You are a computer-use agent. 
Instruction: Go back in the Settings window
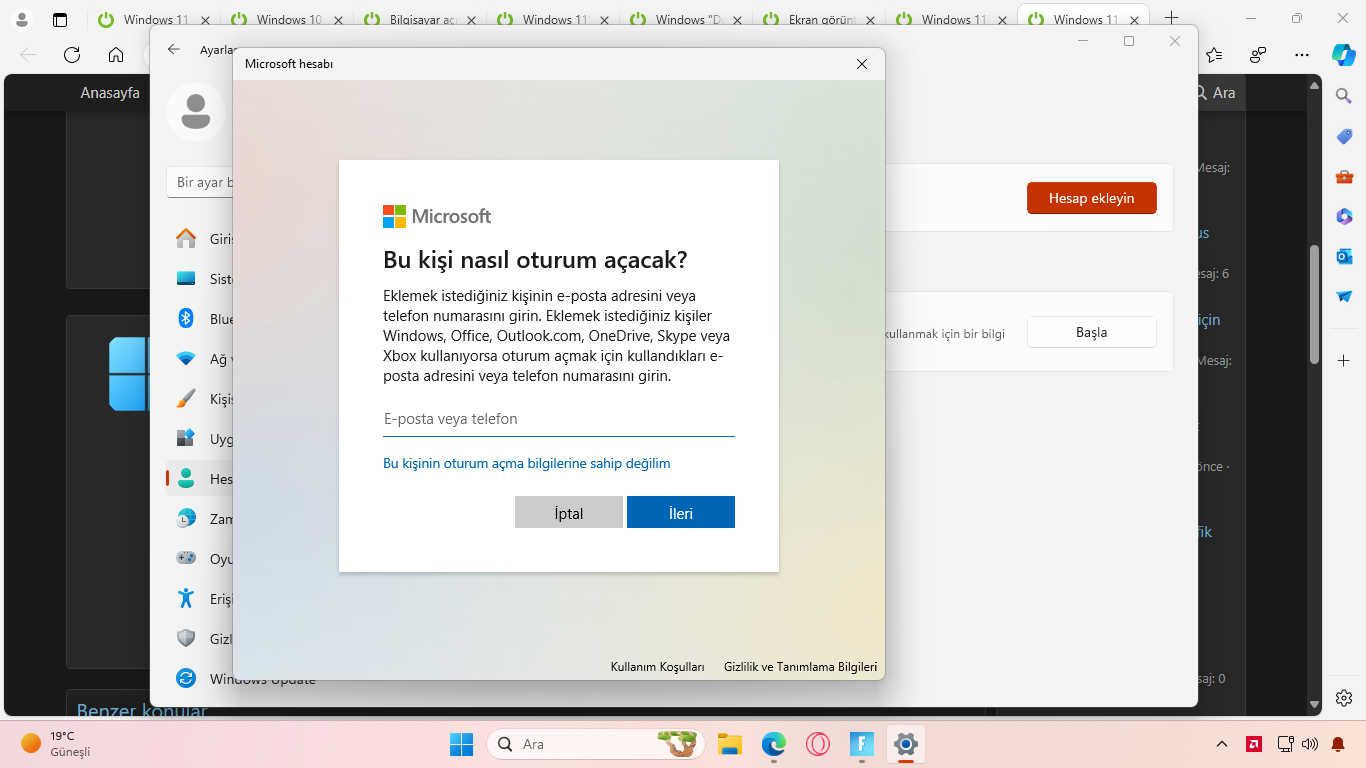(174, 49)
